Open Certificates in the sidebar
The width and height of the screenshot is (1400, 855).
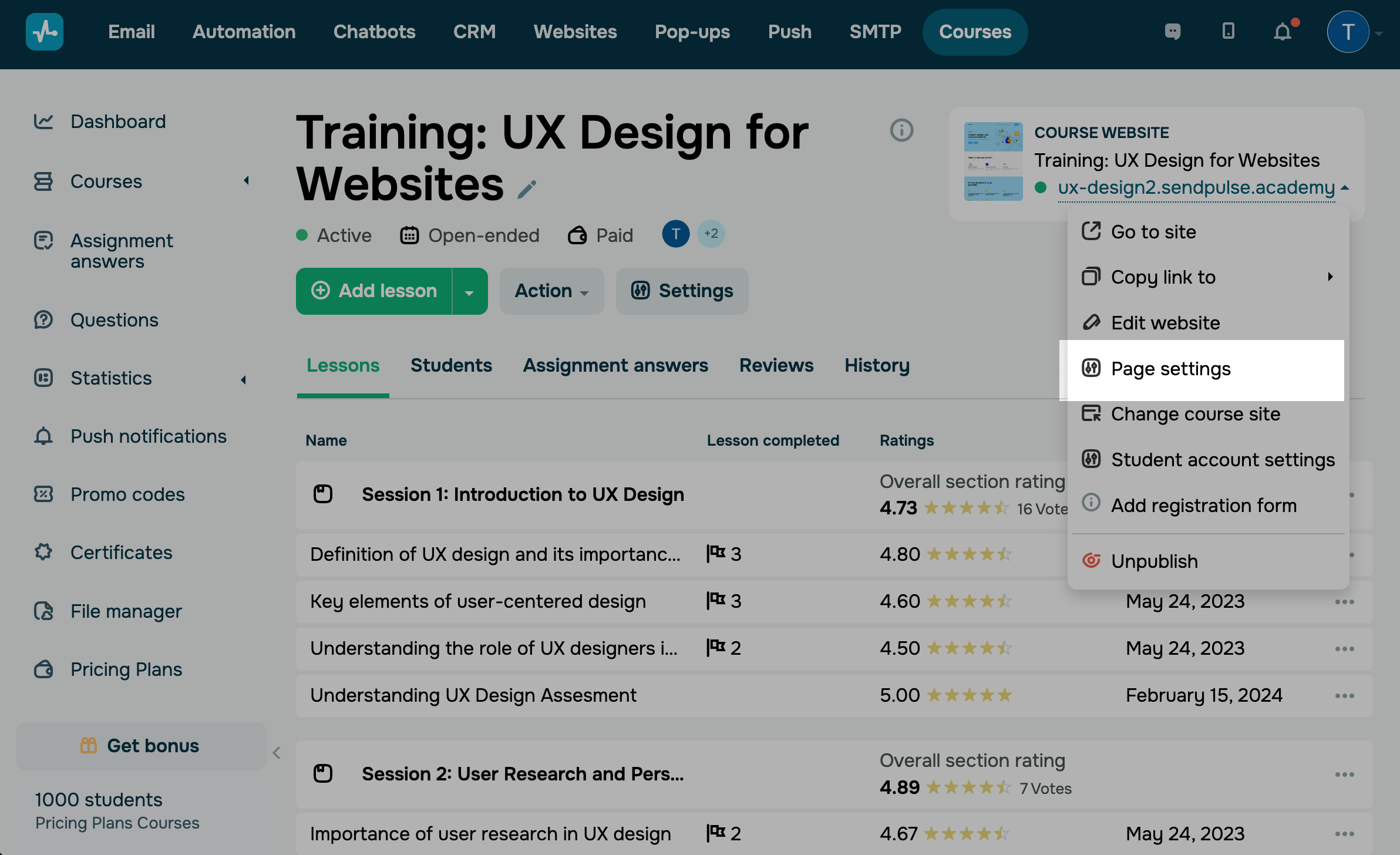tap(121, 553)
